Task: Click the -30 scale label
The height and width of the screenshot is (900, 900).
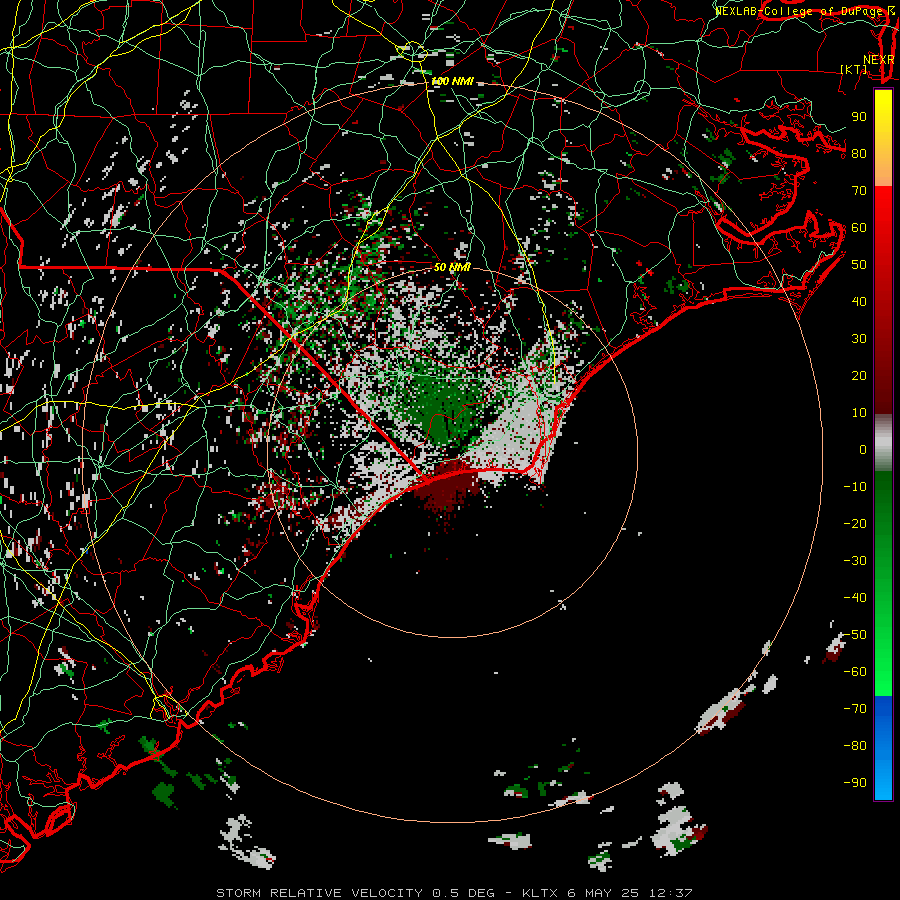Action: 855,561
